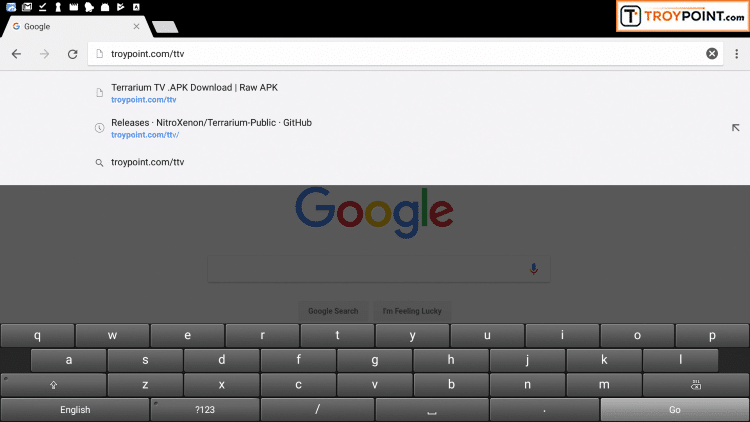Tap the h key on the keyboard
The image size is (750, 422).
click(x=451, y=360)
